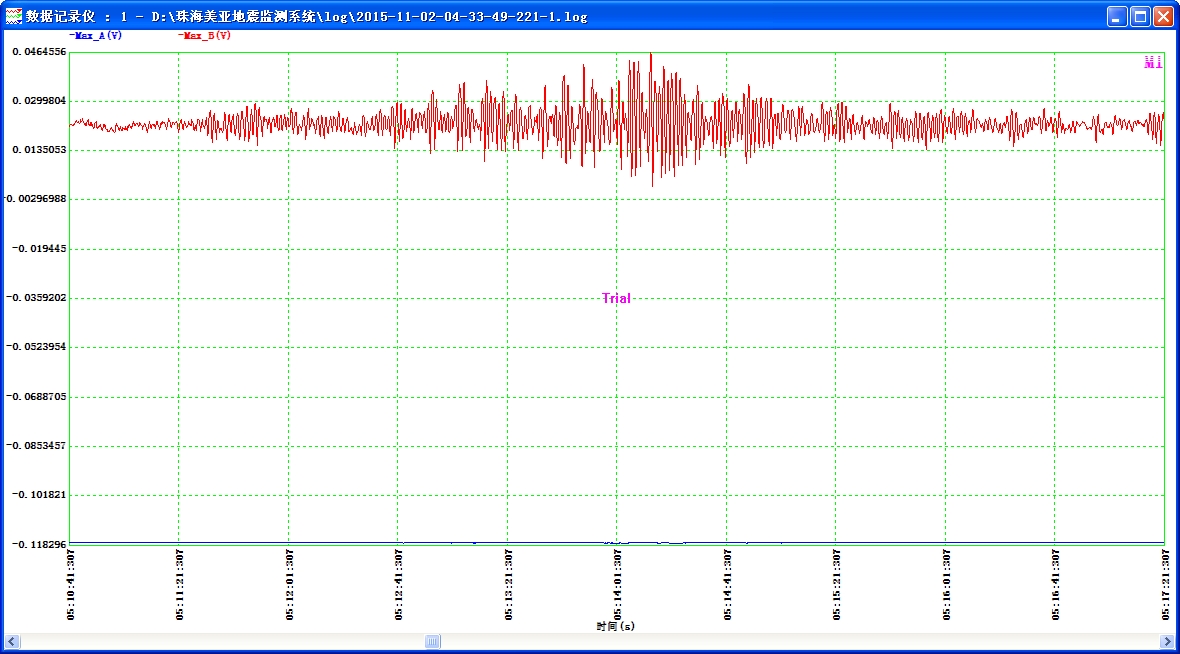The width and height of the screenshot is (1180, 654).
Task: Click y-axis value -0.0688705
Action: (x=37, y=397)
